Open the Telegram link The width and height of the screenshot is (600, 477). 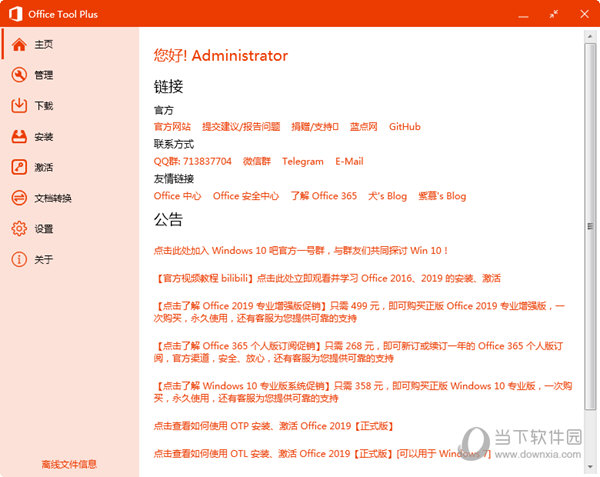[x=303, y=161]
